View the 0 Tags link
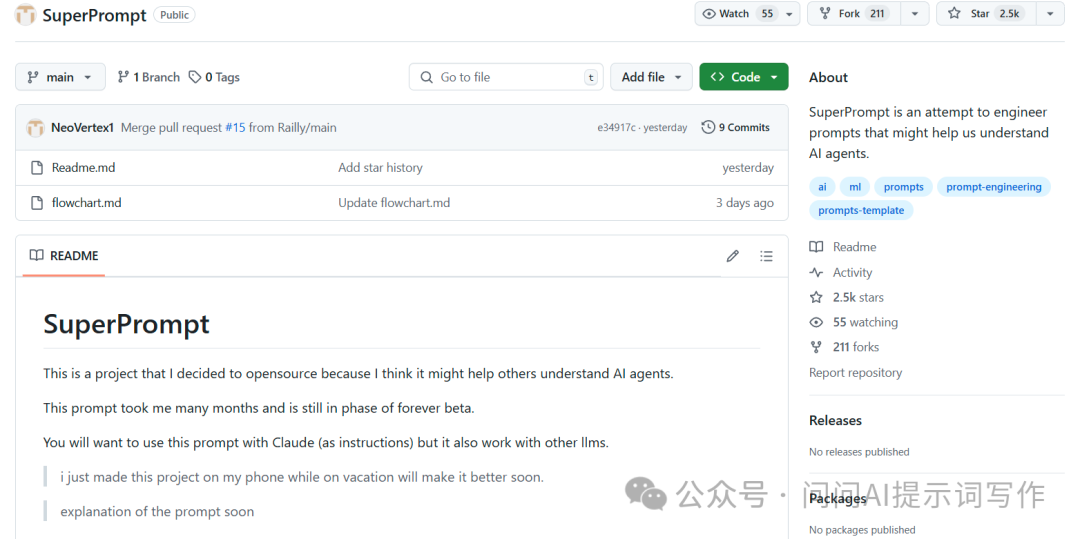1080x539 pixels. (x=214, y=77)
